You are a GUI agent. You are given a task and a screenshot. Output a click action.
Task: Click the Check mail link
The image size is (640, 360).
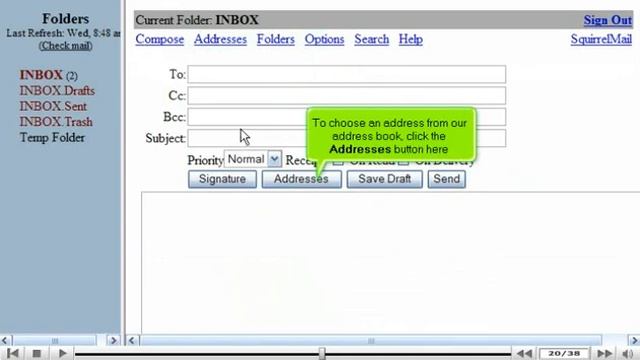pyautogui.click(x=65, y=46)
